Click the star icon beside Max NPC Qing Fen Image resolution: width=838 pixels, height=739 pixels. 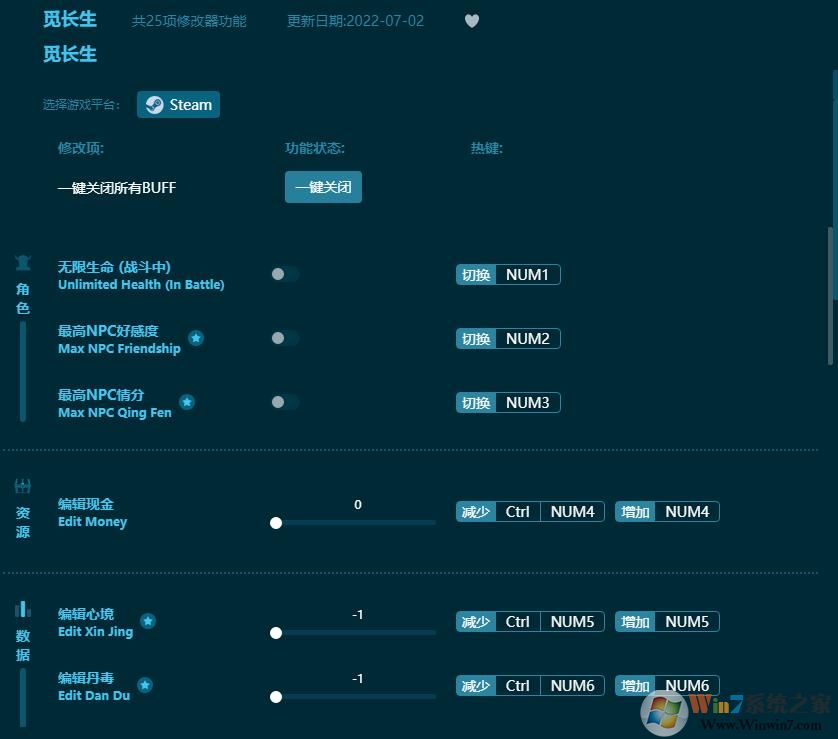point(187,402)
